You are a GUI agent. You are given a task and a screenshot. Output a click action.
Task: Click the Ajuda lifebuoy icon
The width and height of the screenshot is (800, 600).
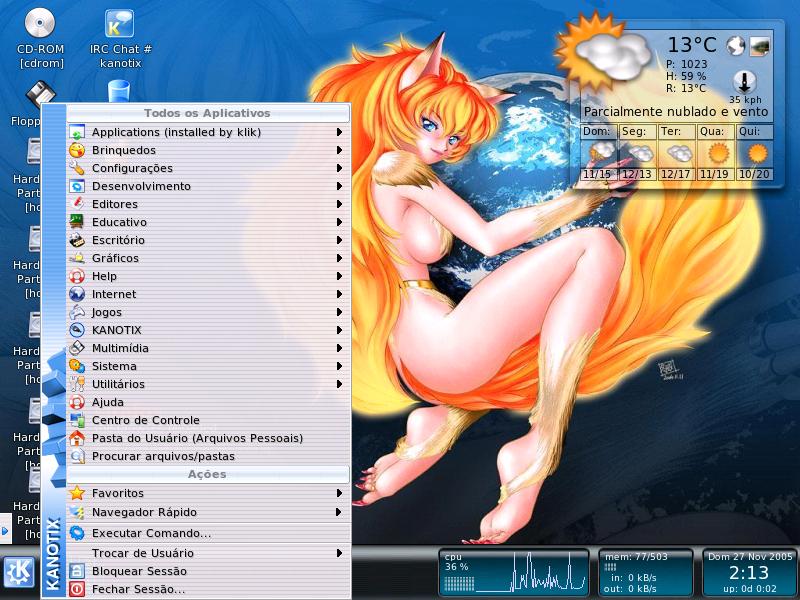[77, 402]
